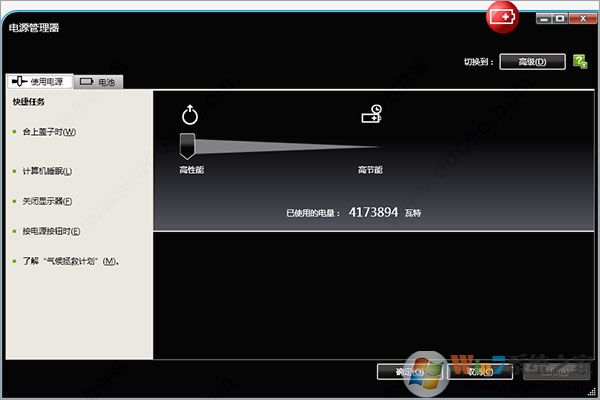The height and width of the screenshot is (400, 600).
Task: Click the resize grip in window corner
Action: [592, 391]
